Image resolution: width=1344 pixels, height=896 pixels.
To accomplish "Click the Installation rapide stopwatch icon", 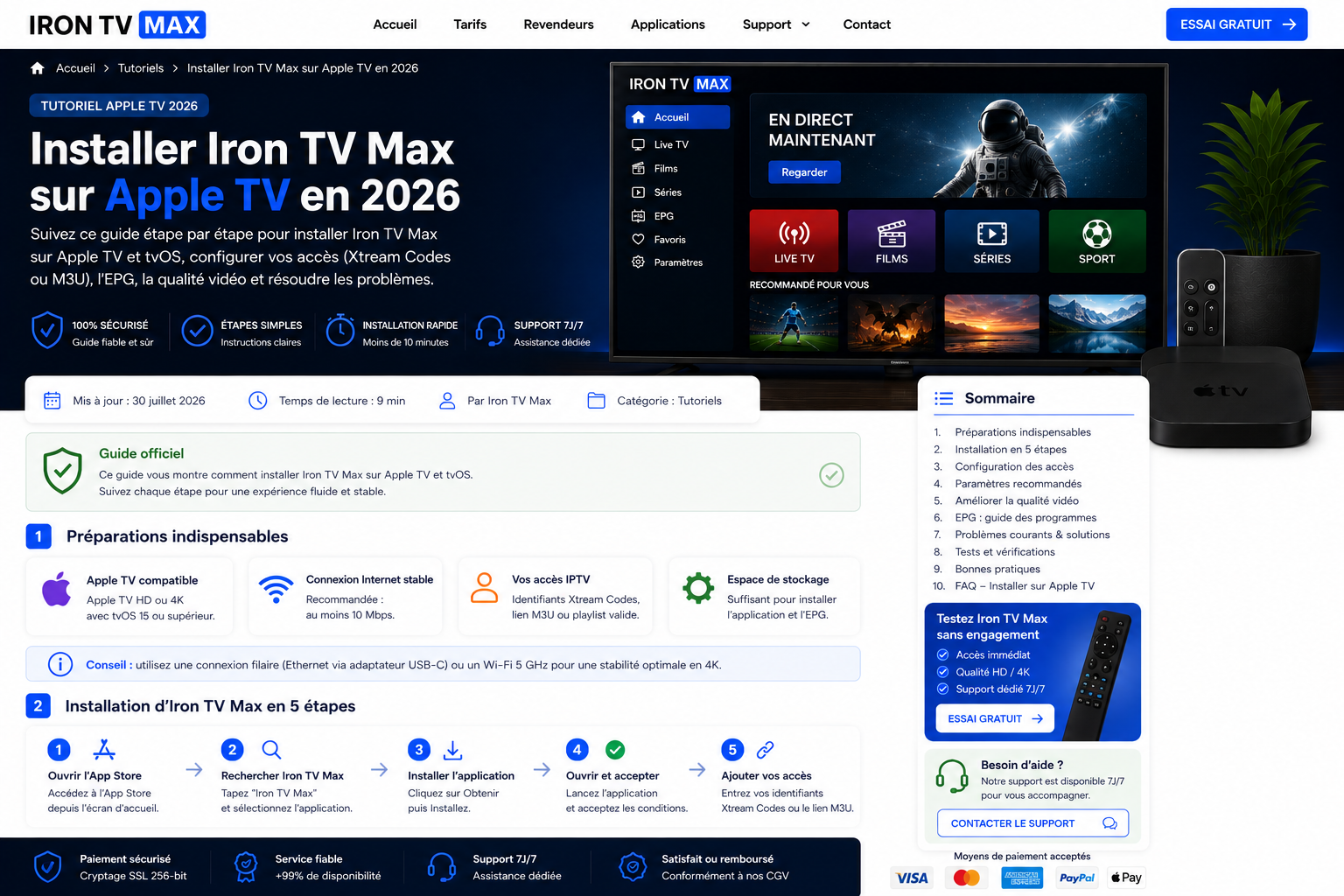I will click(x=339, y=330).
